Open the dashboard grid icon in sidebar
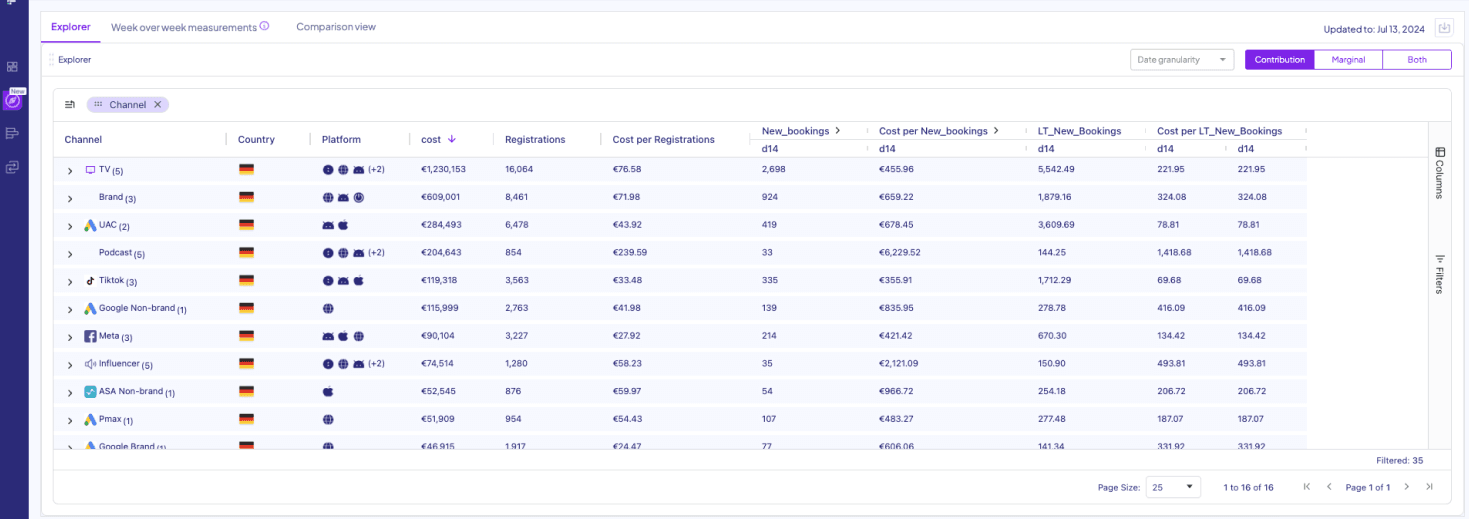 (x=13, y=67)
